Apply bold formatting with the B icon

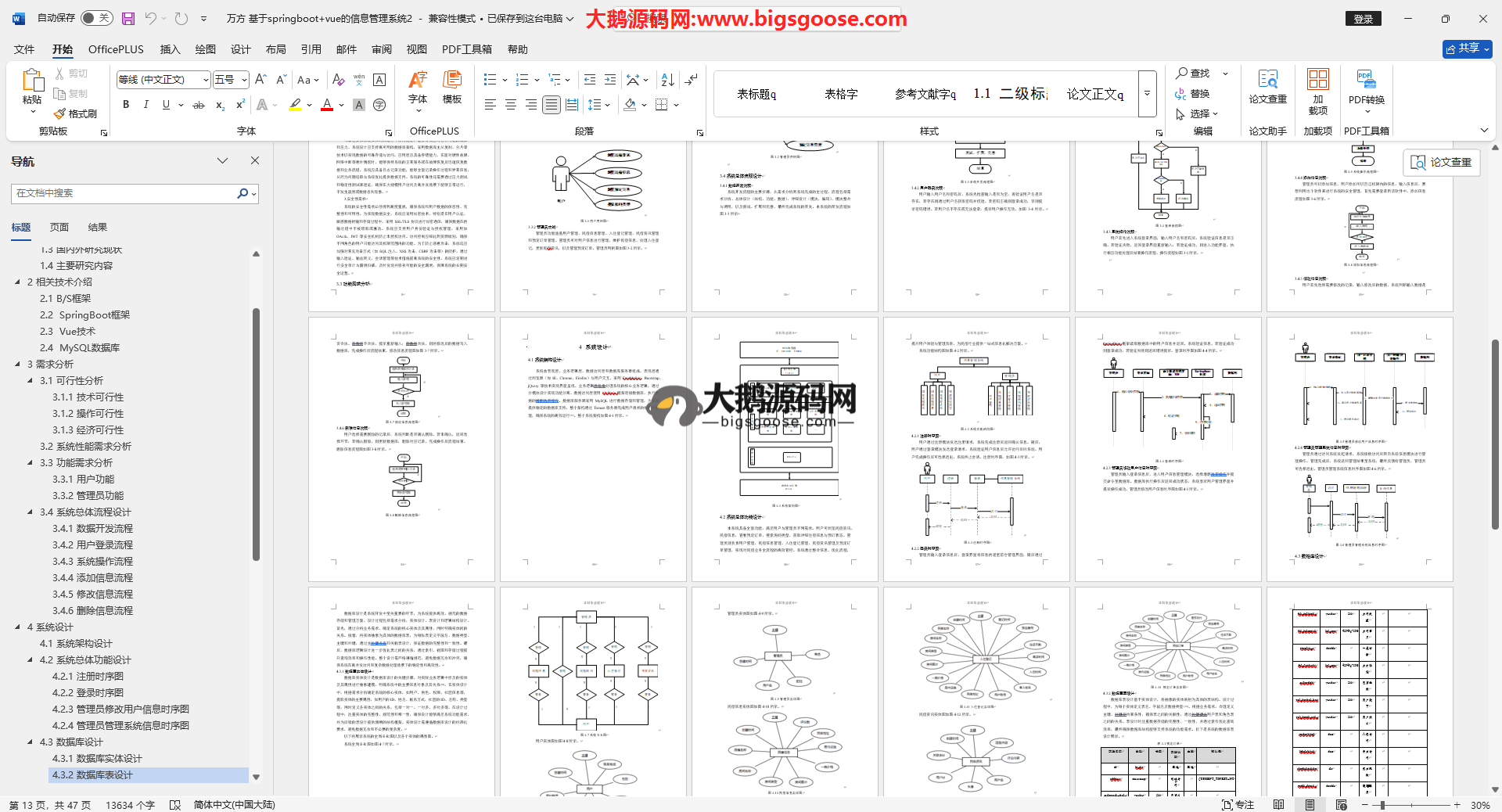[126, 105]
